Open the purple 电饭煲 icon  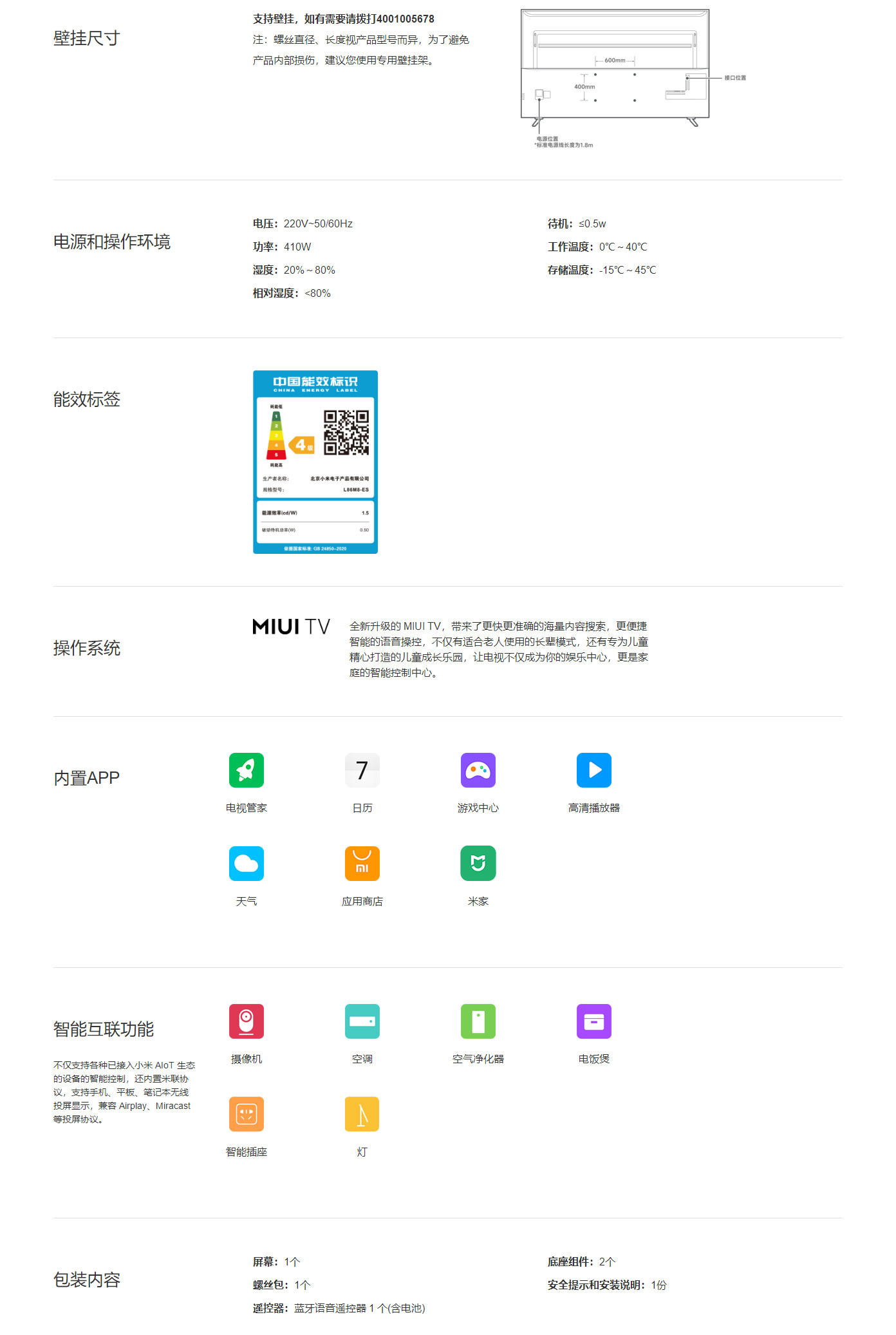click(x=593, y=1021)
